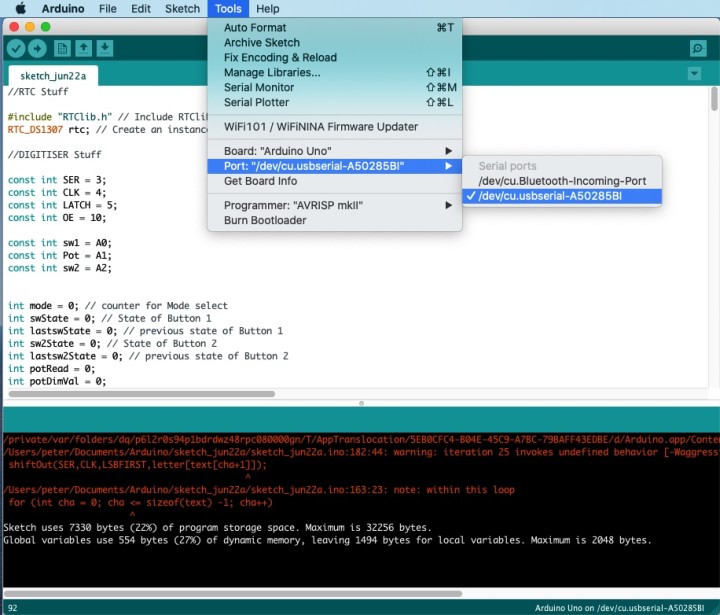Click the Verify checkmark toolbar icon
The height and width of the screenshot is (615, 720).
tap(16, 48)
